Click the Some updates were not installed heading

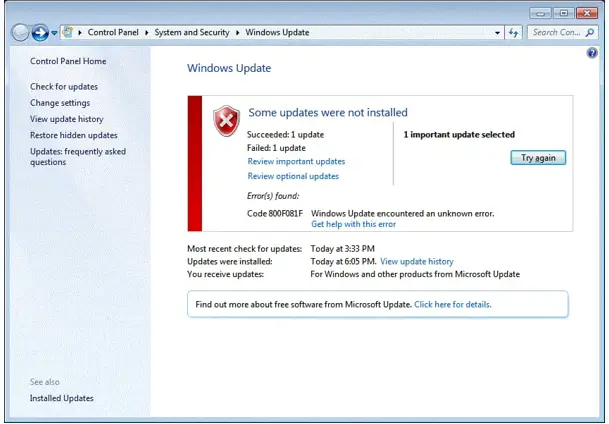[328, 113]
